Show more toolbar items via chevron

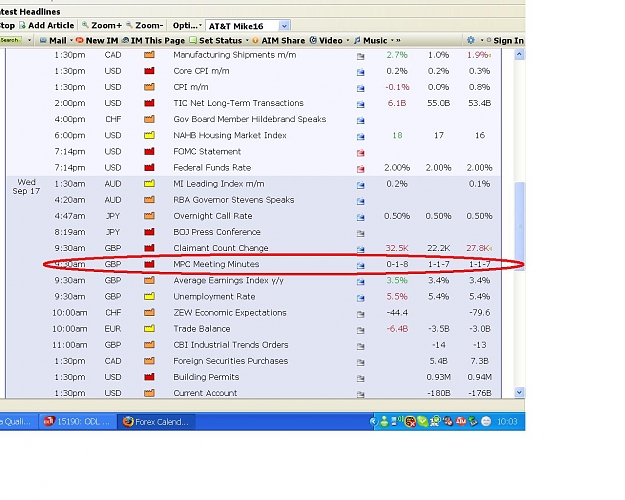point(398,41)
